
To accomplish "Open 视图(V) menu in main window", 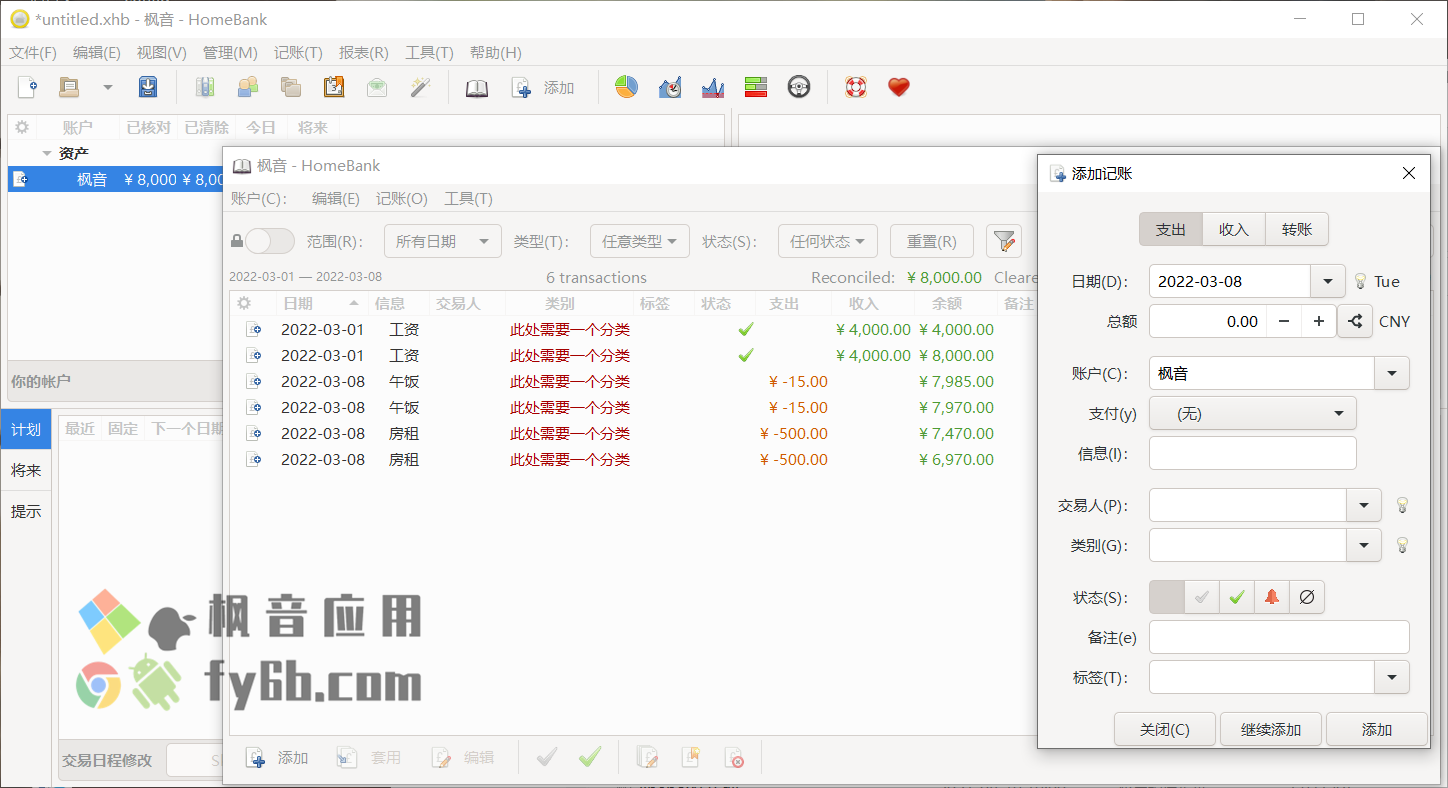I will [x=161, y=53].
